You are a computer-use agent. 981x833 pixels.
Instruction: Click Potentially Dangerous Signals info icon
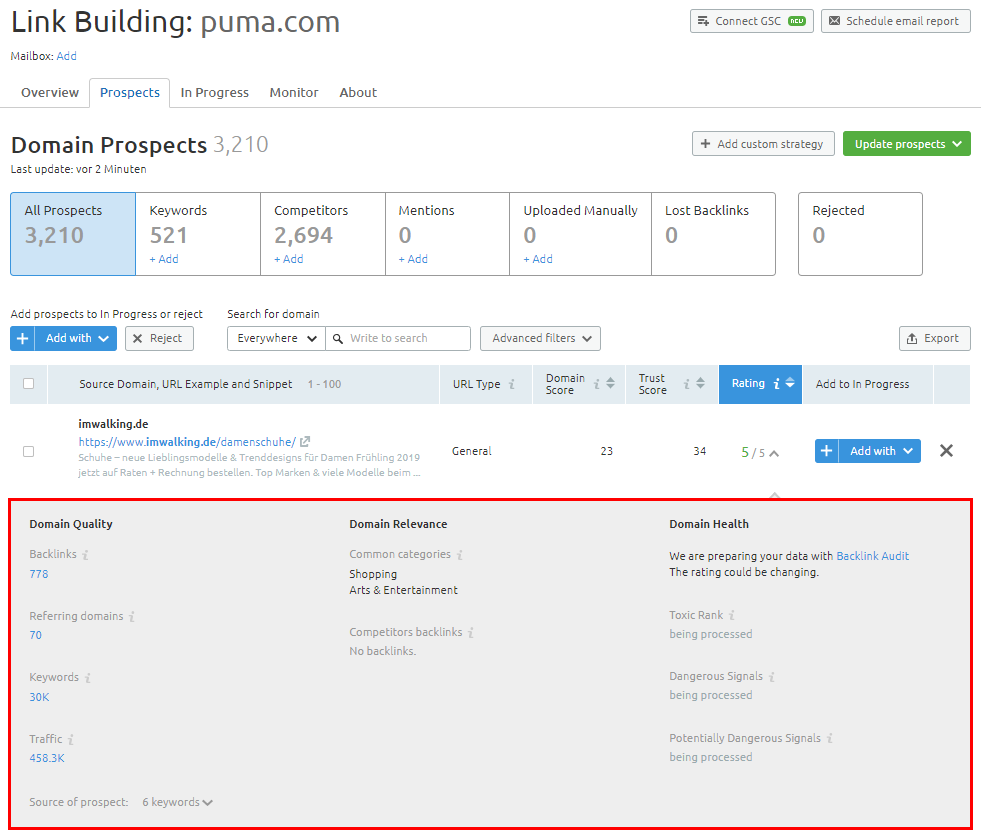829,738
